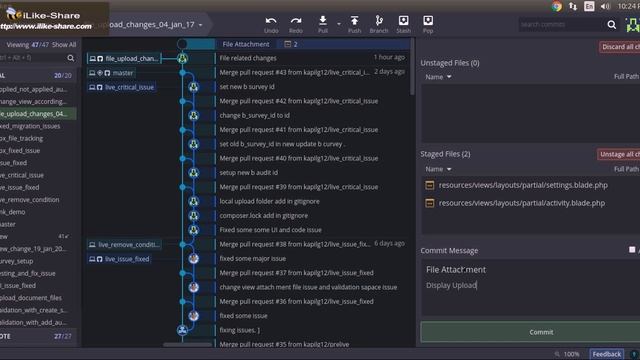The height and width of the screenshot is (360, 640).
Task: Click the fixed some major issue commit avatar
Action: click(x=193, y=259)
